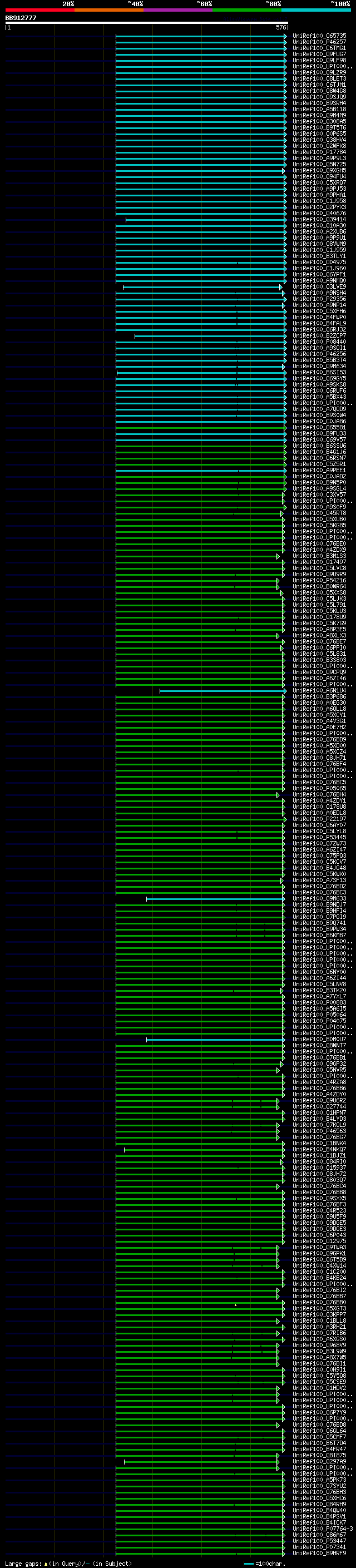The image size is (356, 1568).
Task: Select hit label UniRef100_Q69GY5
Action: tap(319, 379)
